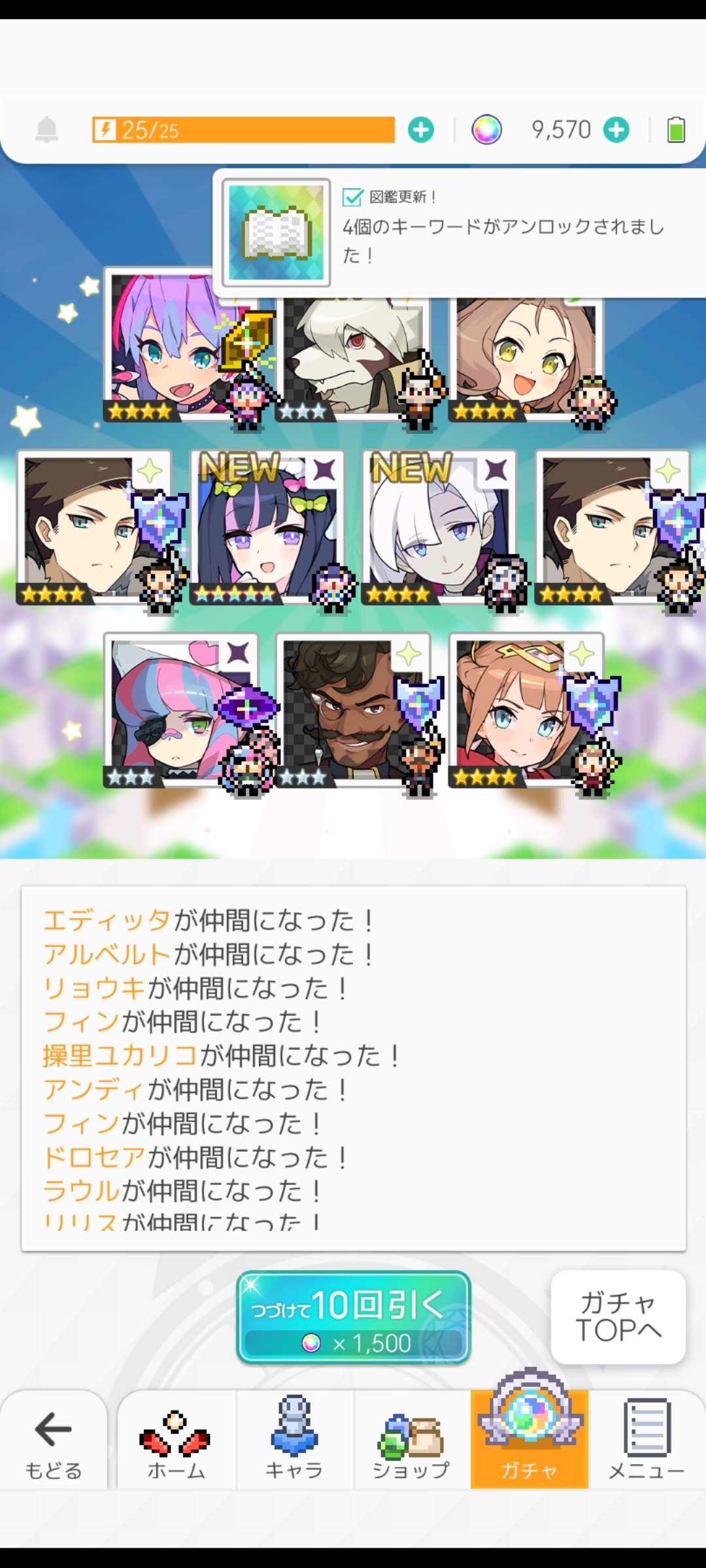Tap the orange 25/25 stamina bar

pyautogui.click(x=243, y=129)
